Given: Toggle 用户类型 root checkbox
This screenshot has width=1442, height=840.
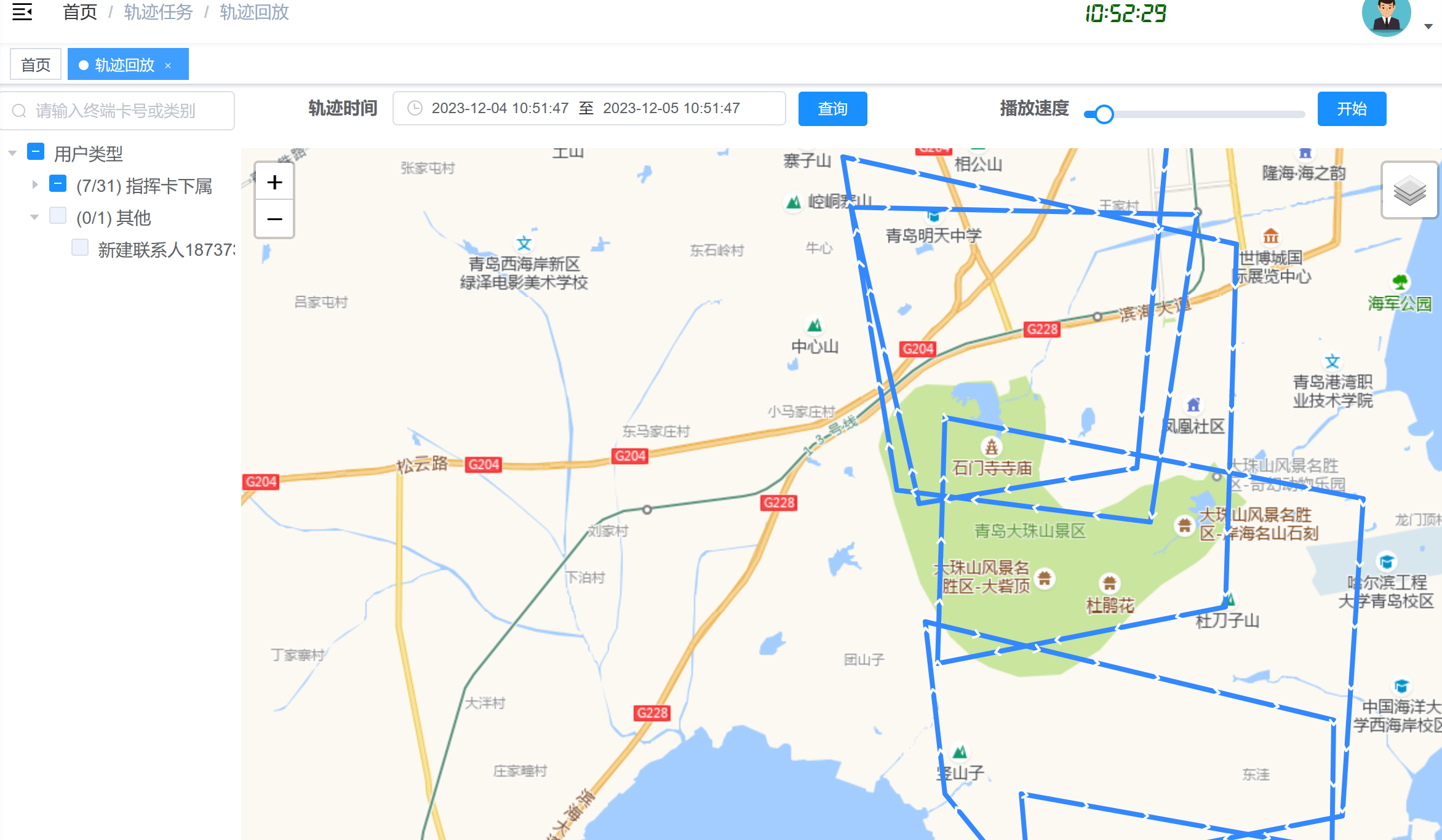Looking at the screenshot, I should point(36,152).
